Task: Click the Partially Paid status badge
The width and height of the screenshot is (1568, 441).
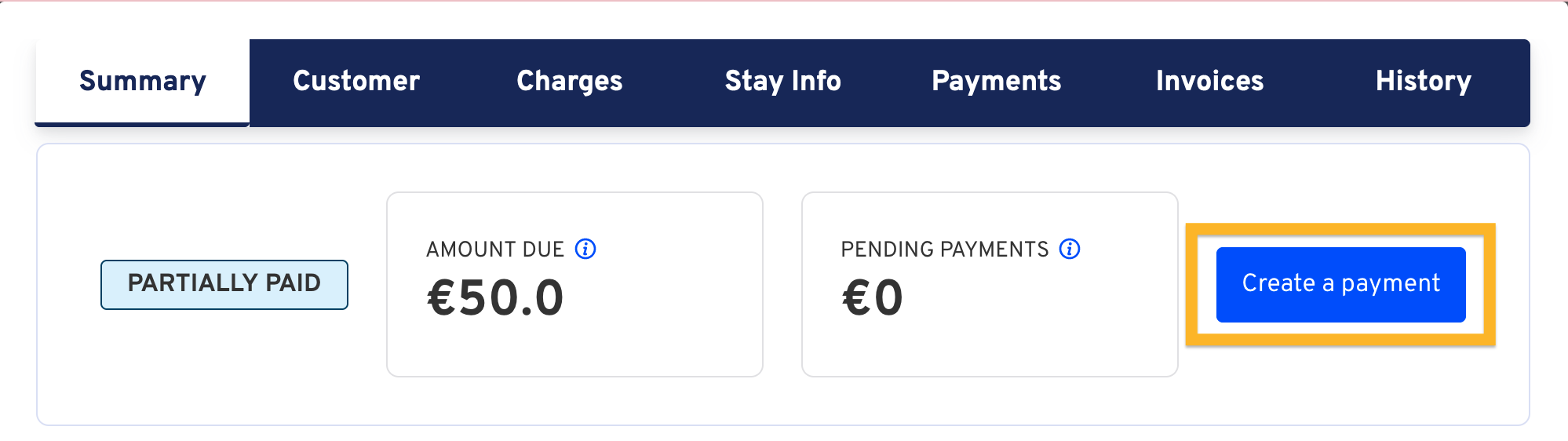Action: [x=224, y=284]
